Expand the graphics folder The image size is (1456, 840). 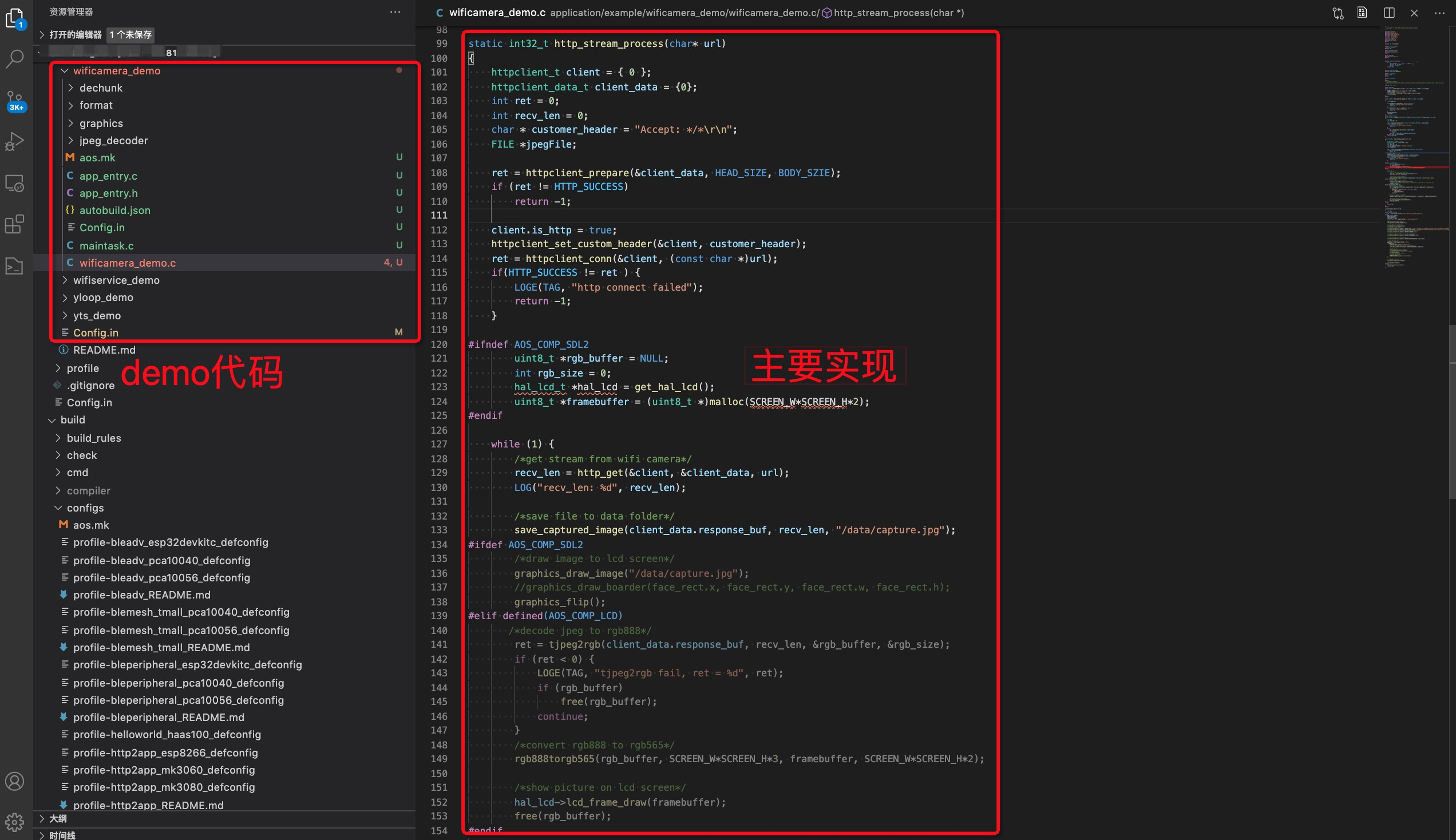tap(71, 123)
